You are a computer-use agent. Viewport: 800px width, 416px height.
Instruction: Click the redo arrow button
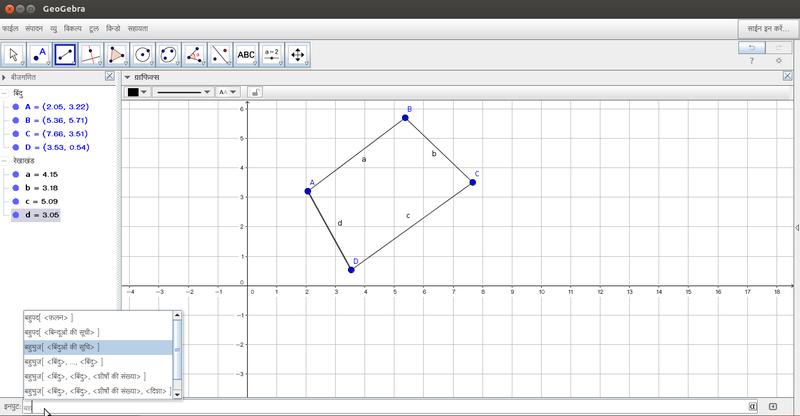tap(779, 47)
